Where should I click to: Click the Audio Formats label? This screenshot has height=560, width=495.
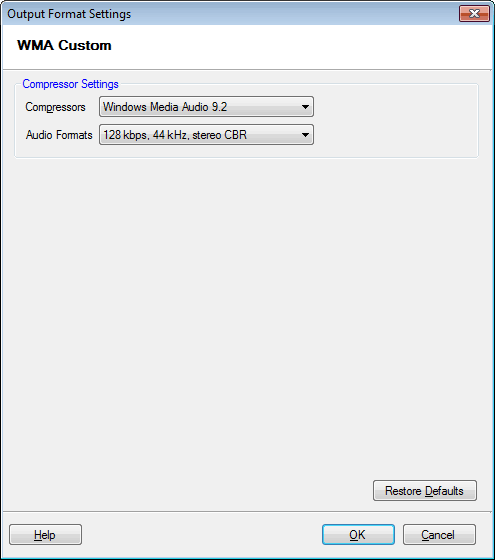[59, 135]
